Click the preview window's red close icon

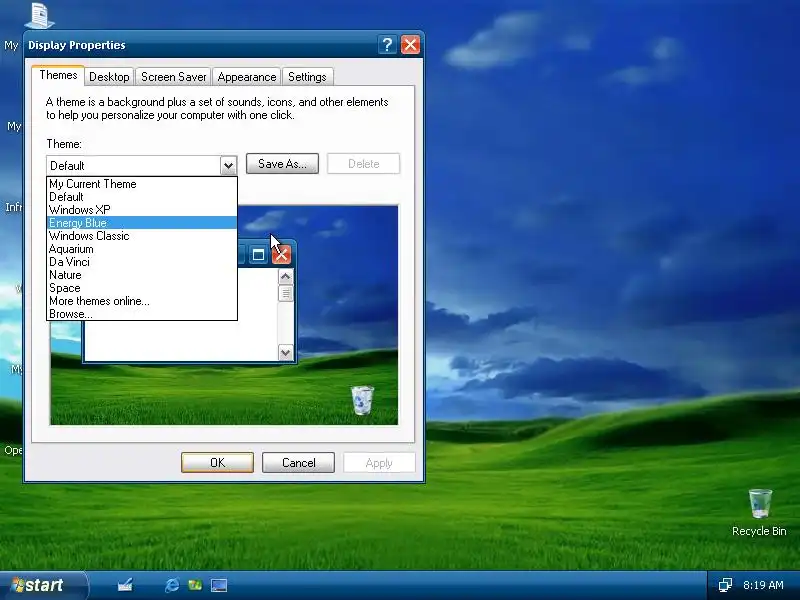click(281, 254)
